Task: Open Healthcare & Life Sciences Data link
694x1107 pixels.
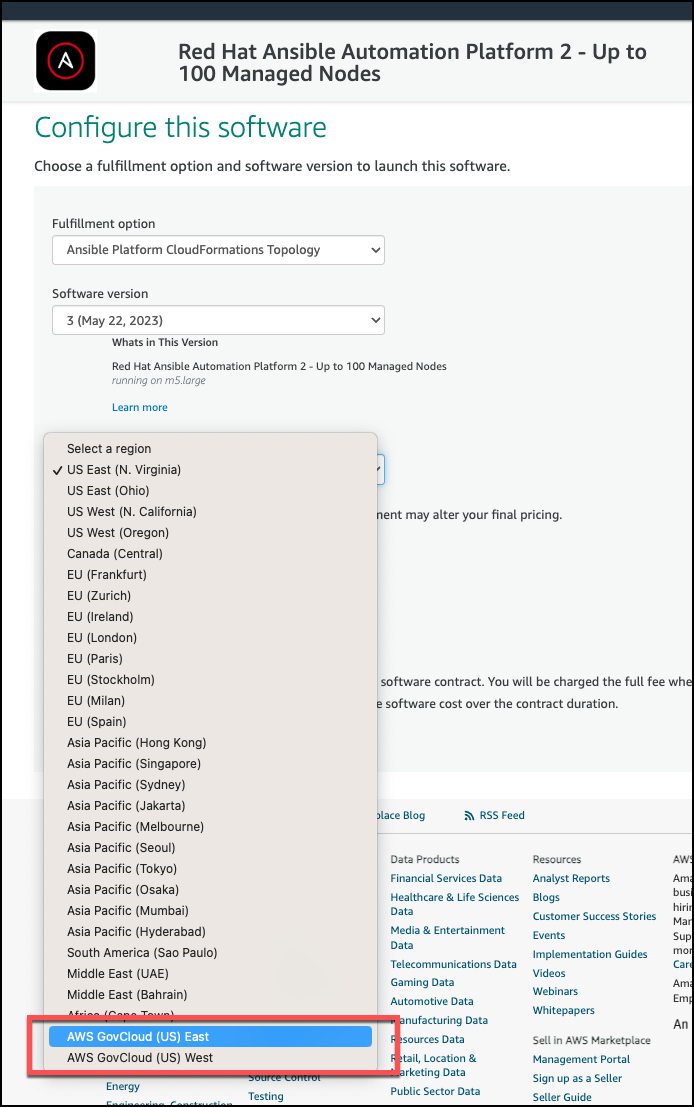Action: pos(455,904)
